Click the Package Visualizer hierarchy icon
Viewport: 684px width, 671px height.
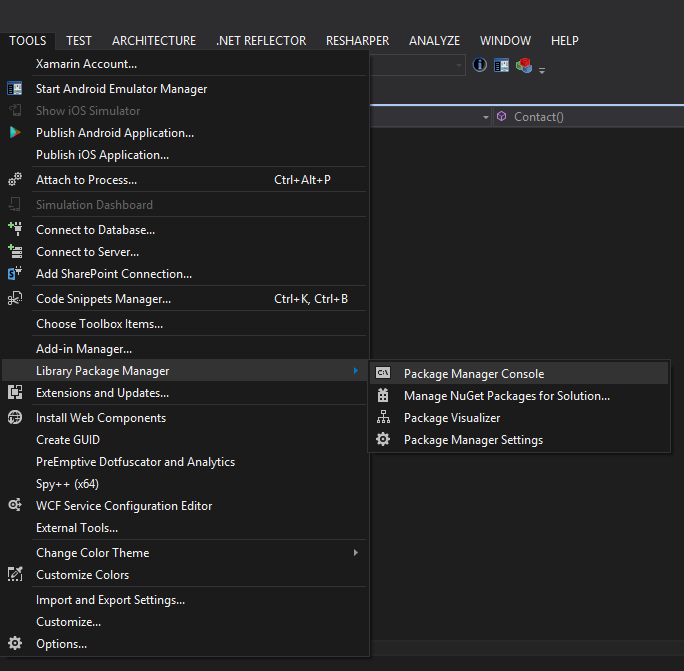click(383, 417)
